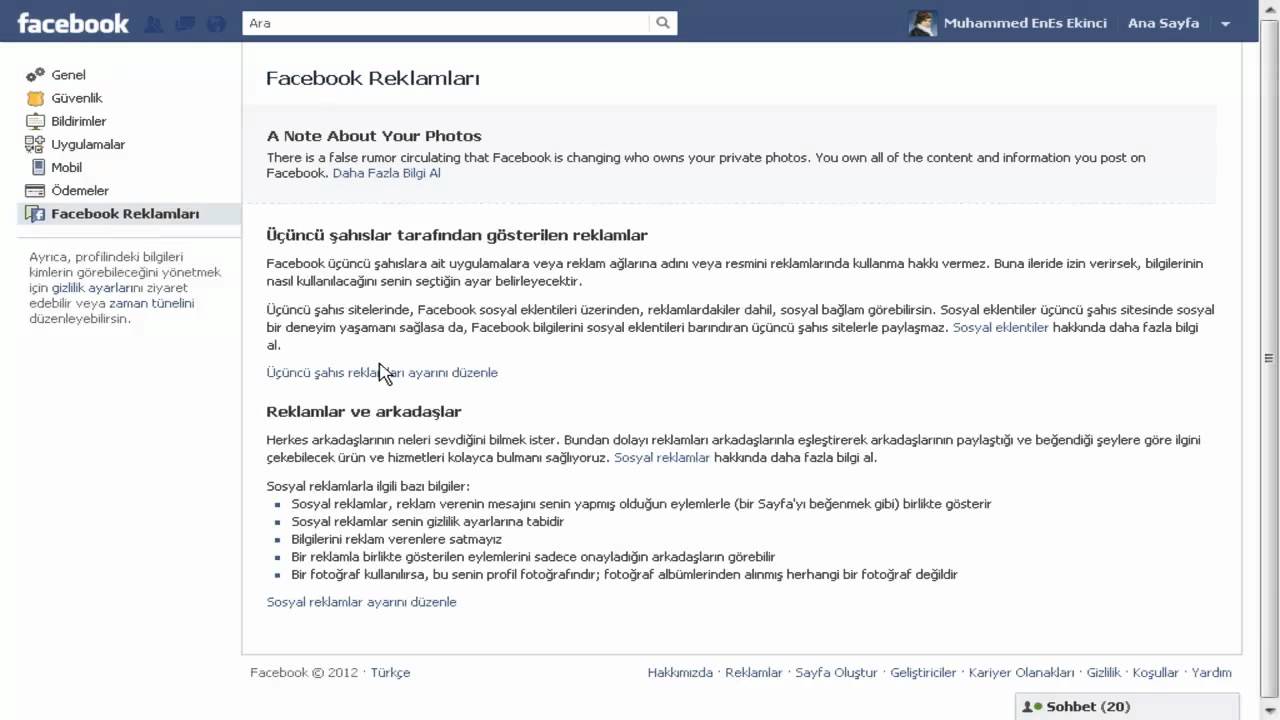The height and width of the screenshot is (720, 1280).
Task: Click the profile picture thumbnail in header
Action: pyautogui.click(x=923, y=23)
